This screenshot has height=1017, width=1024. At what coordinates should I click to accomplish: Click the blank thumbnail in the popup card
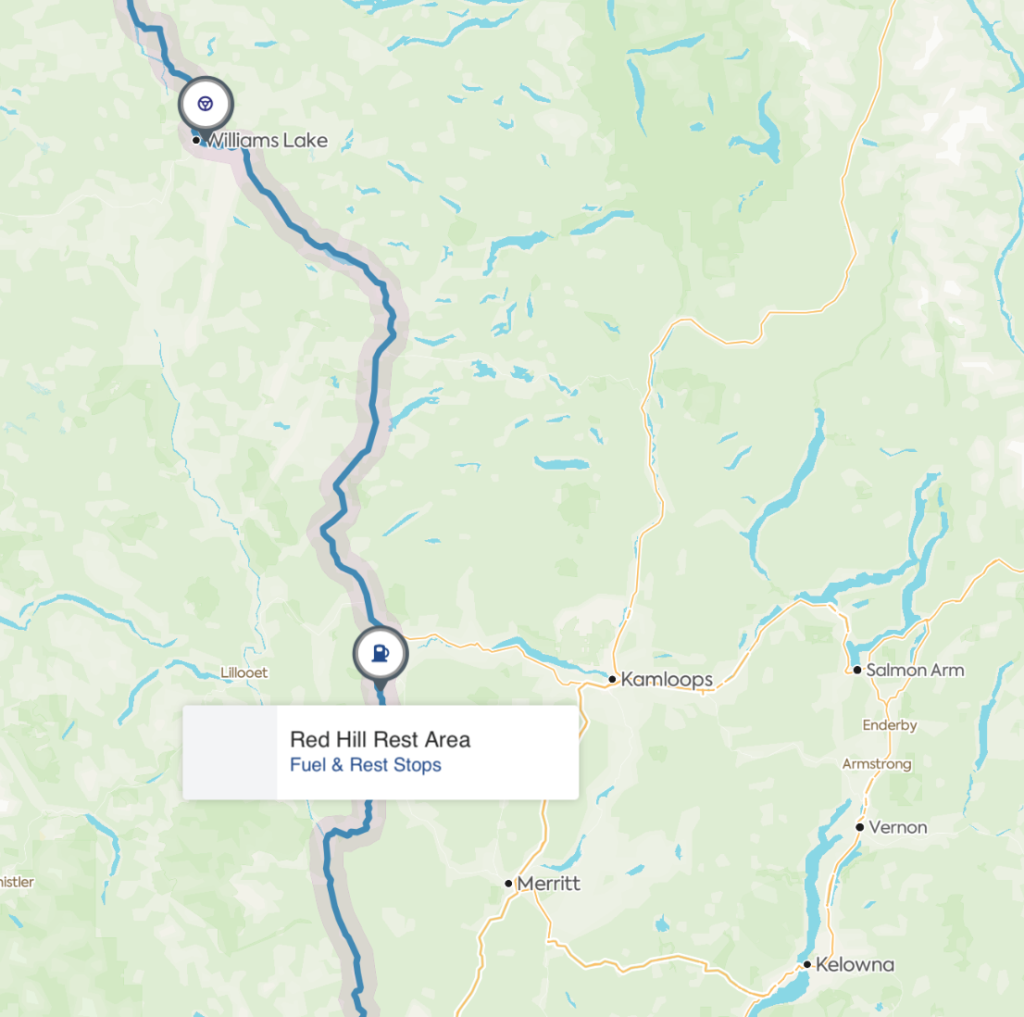230,752
